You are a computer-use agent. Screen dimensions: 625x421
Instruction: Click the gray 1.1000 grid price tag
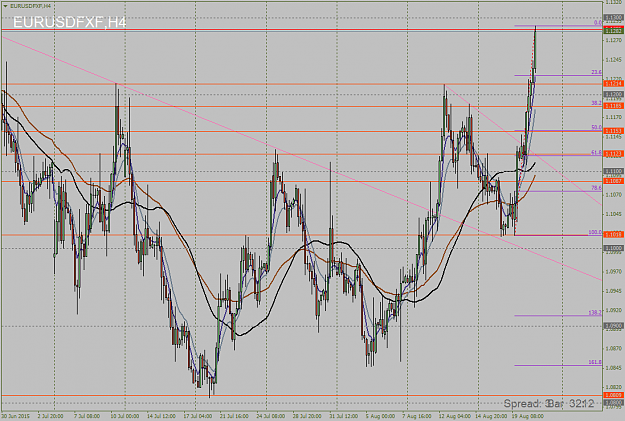tap(614, 248)
